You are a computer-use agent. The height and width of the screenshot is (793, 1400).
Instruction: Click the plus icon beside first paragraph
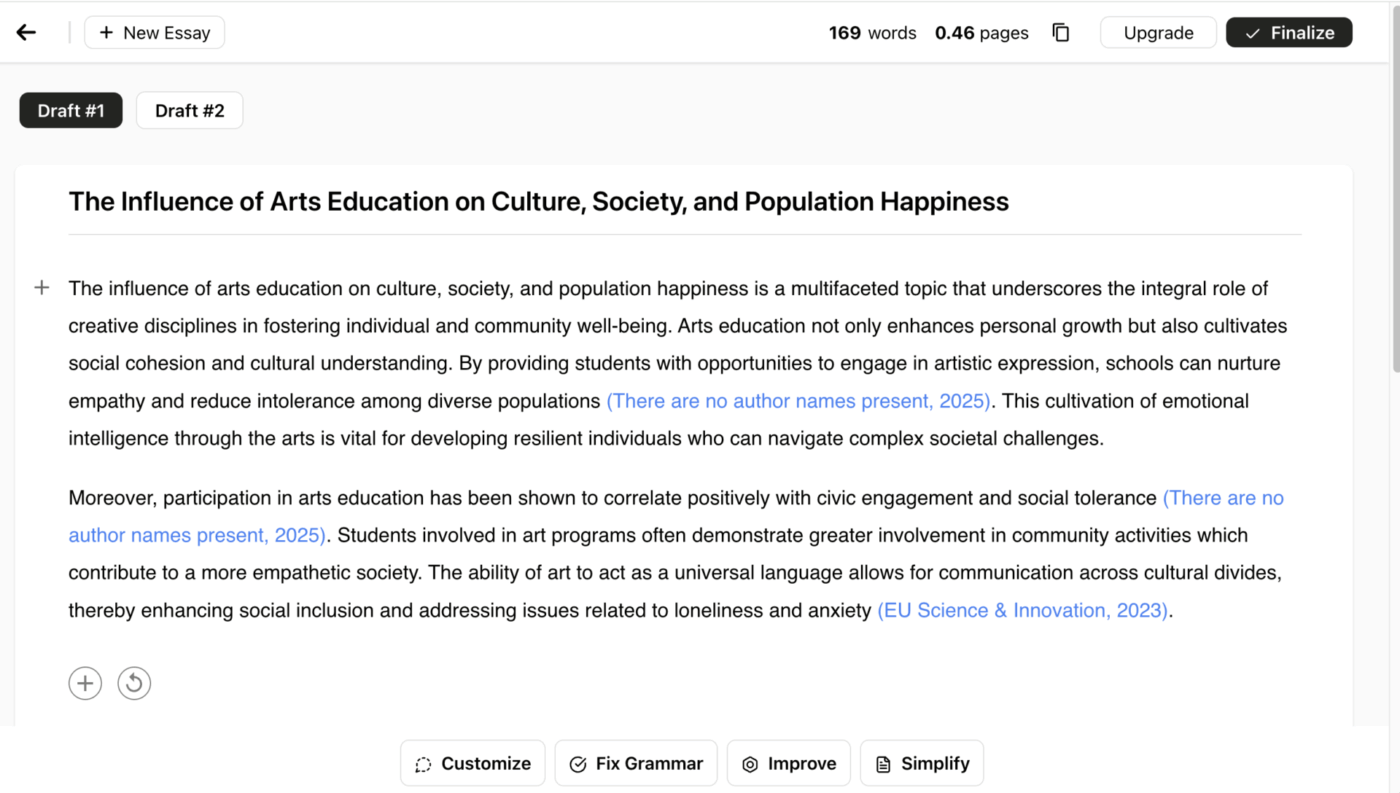pyautogui.click(x=42, y=288)
